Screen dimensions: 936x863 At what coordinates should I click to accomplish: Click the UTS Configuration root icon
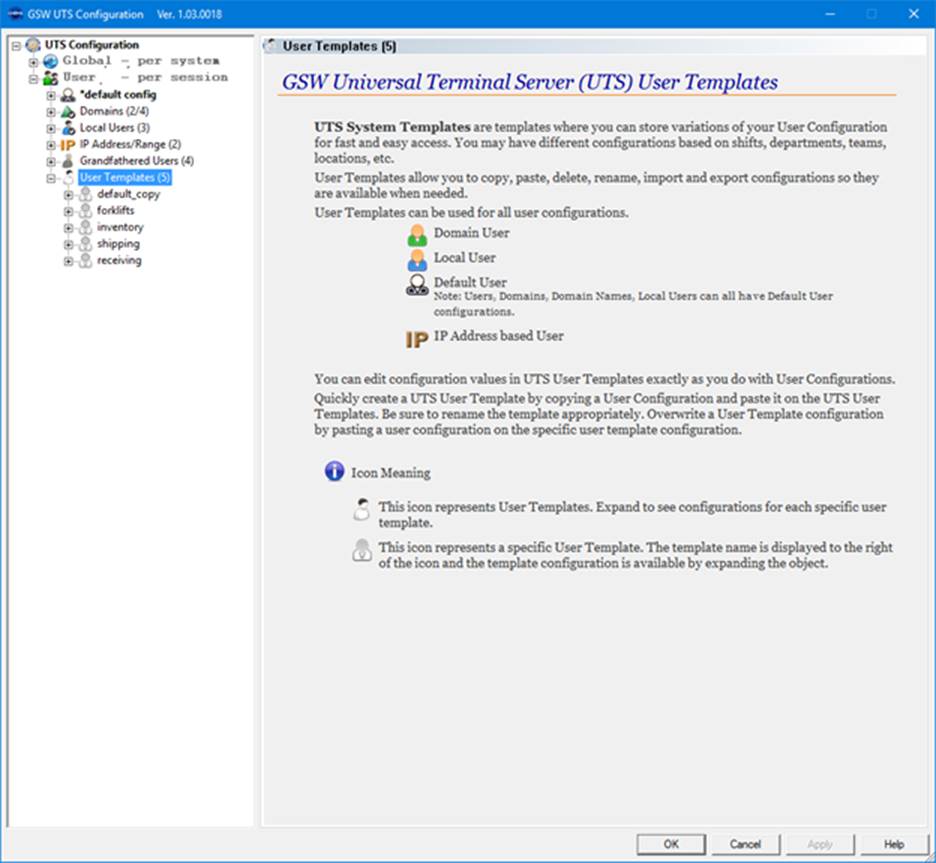pos(33,45)
